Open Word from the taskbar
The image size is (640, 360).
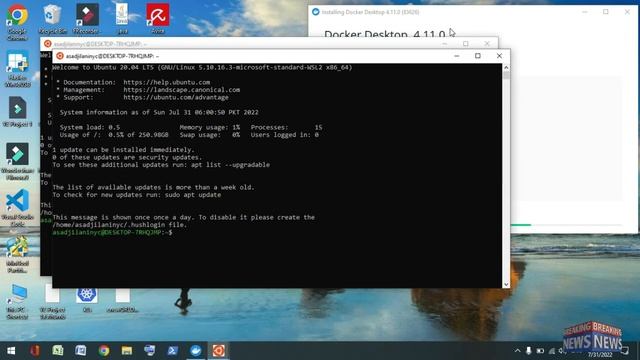click(x=80, y=351)
